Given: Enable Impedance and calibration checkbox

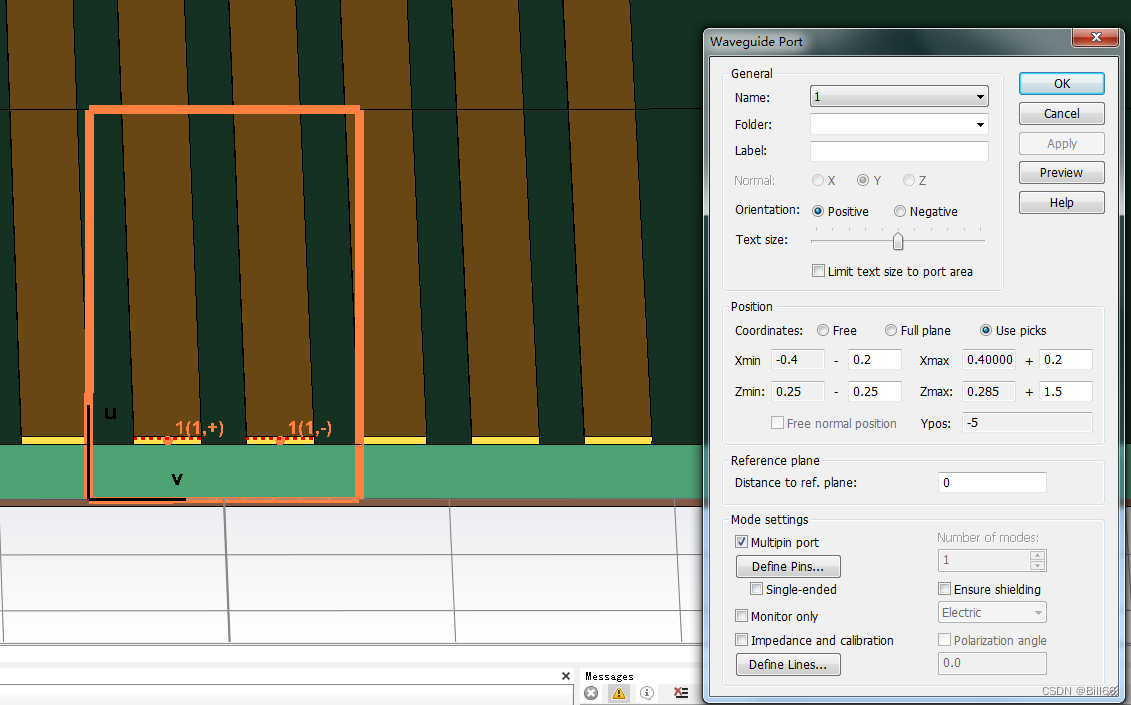Looking at the screenshot, I should tap(741, 640).
